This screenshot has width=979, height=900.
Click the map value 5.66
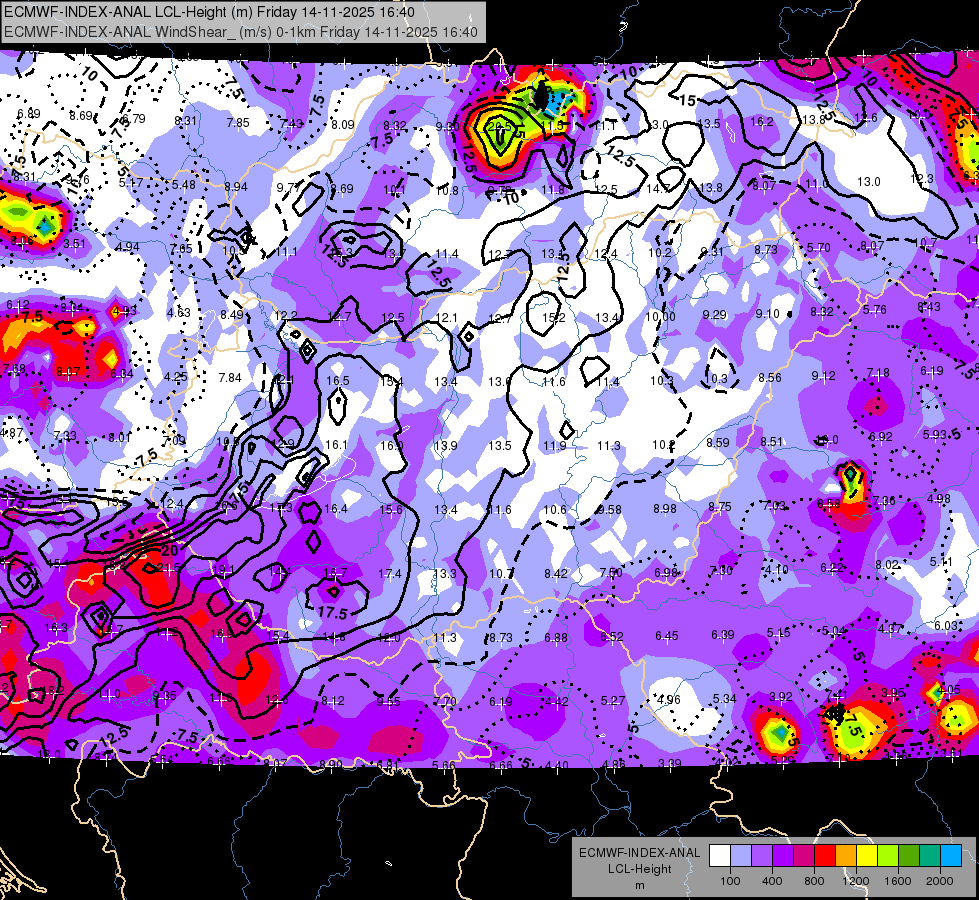tap(443, 765)
